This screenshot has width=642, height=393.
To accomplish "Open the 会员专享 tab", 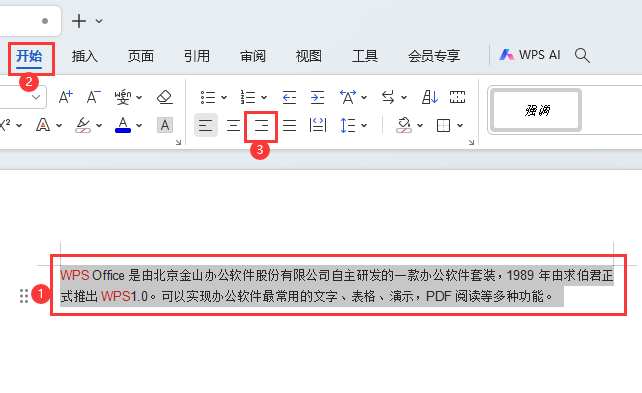I will click(434, 56).
